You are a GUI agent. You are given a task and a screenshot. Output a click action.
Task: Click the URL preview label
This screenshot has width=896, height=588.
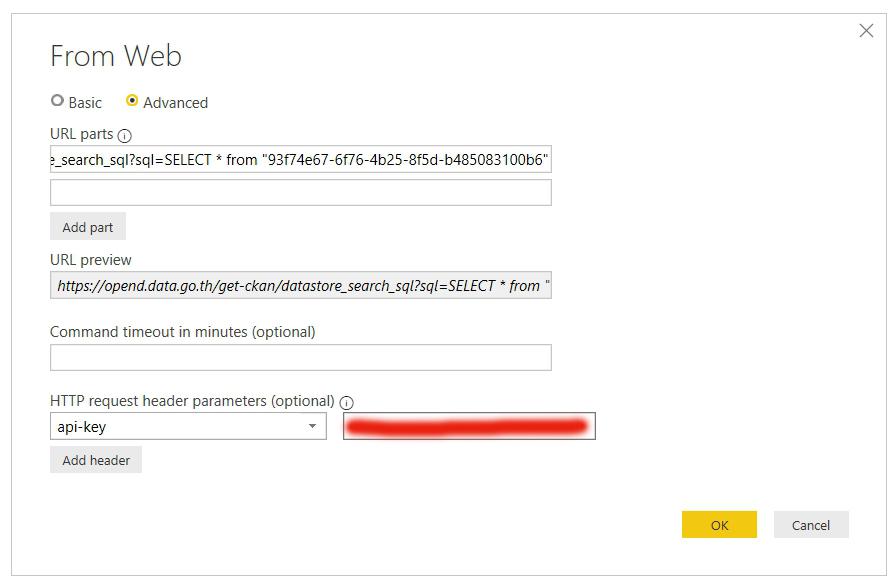[91, 260]
